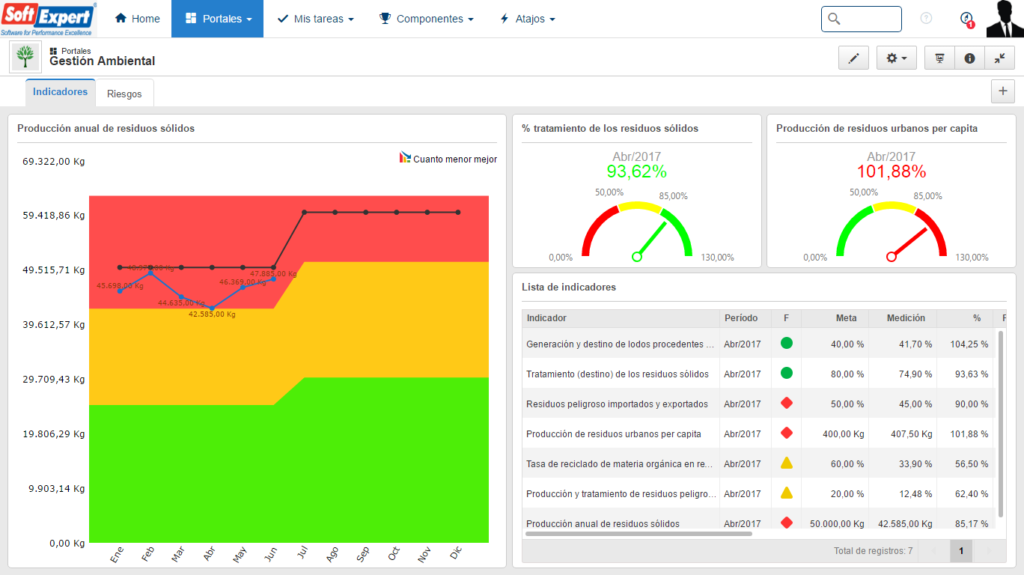The height and width of the screenshot is (575, 1024).
Task: Select page 1 in indicator list pagination
Action: [x=961, y=551]
